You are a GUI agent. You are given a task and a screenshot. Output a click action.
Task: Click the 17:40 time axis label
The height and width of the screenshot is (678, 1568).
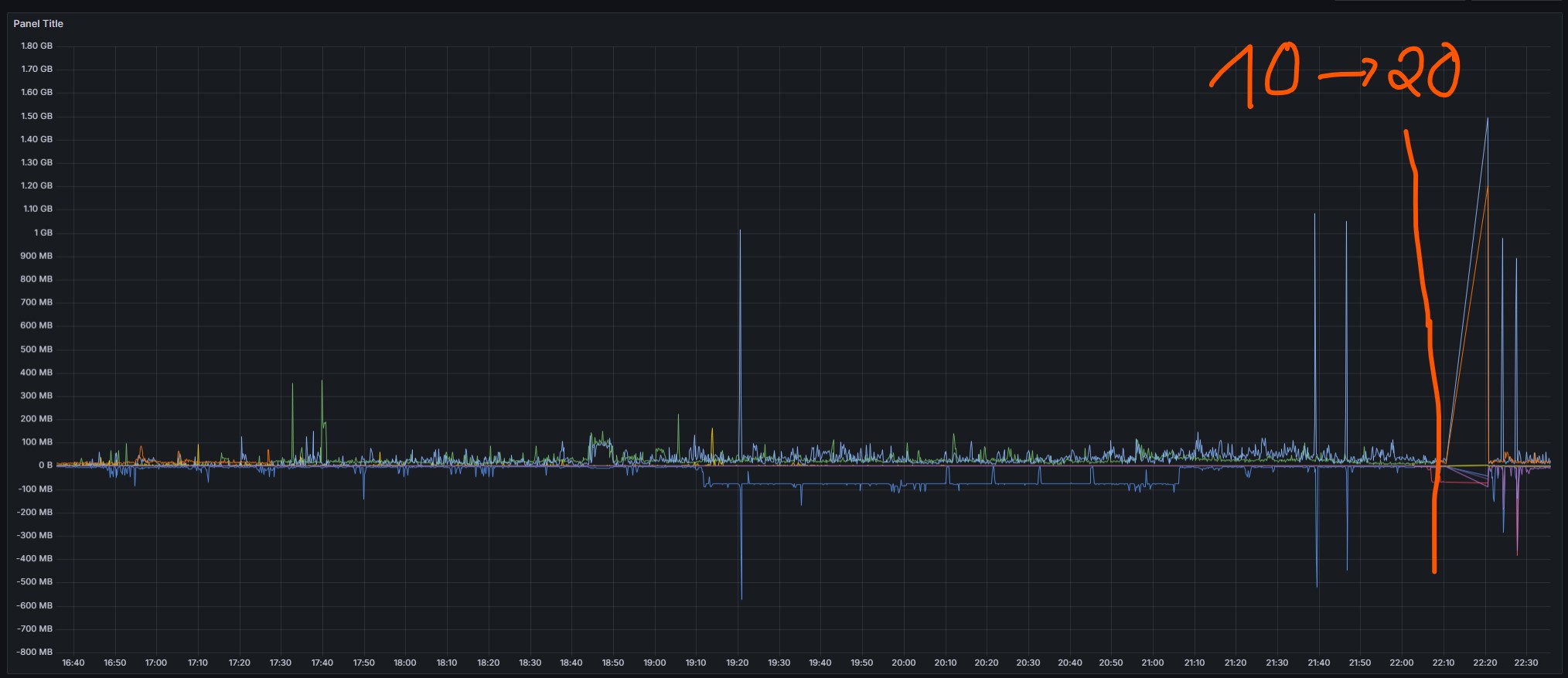(x=322, y=663)
